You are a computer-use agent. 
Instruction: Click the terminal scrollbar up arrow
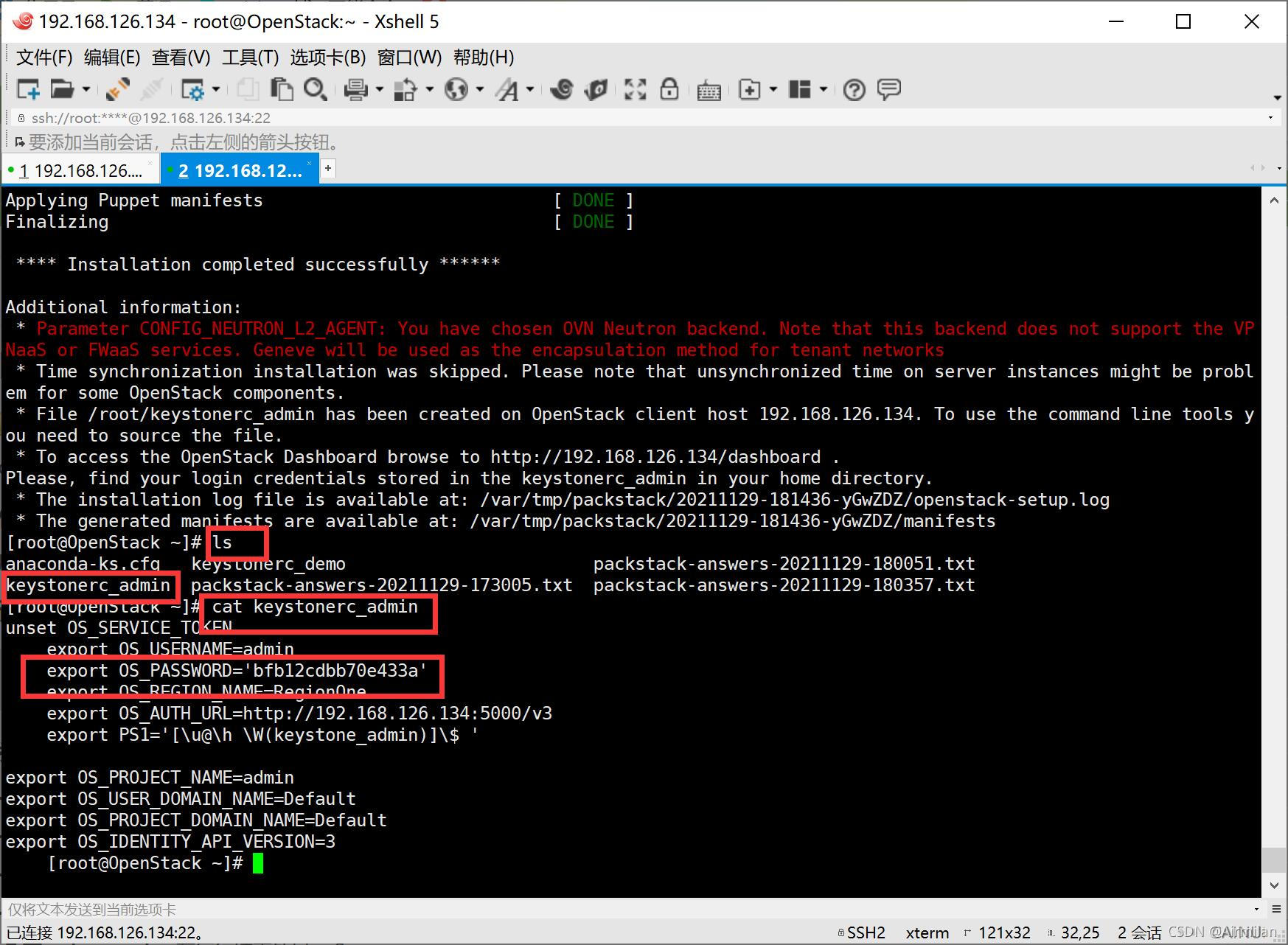click(x=1275, y=200)
